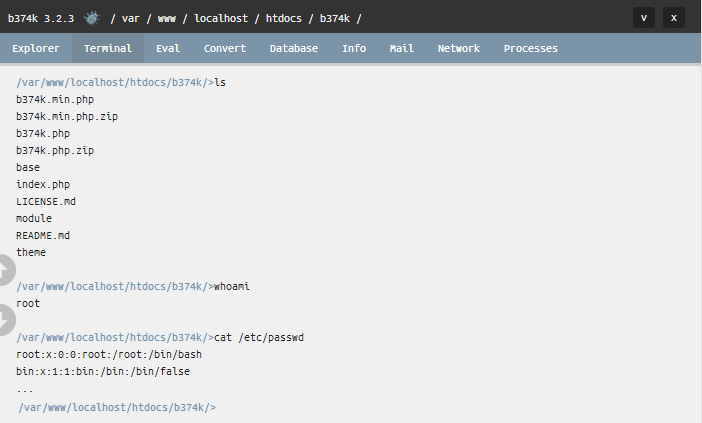
Task: Click 'www' in the path breadcrumb
Action: [167, 18]
